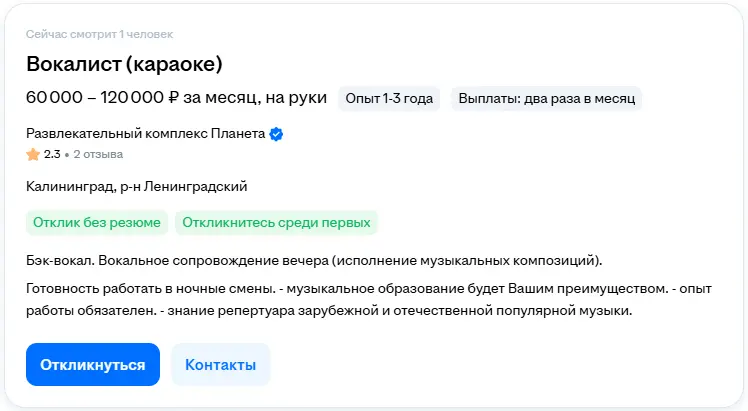The image size is (748, 411).
Task: Click the Сейчас смотрит 1 человек notice
Action: tap(99, 35)
